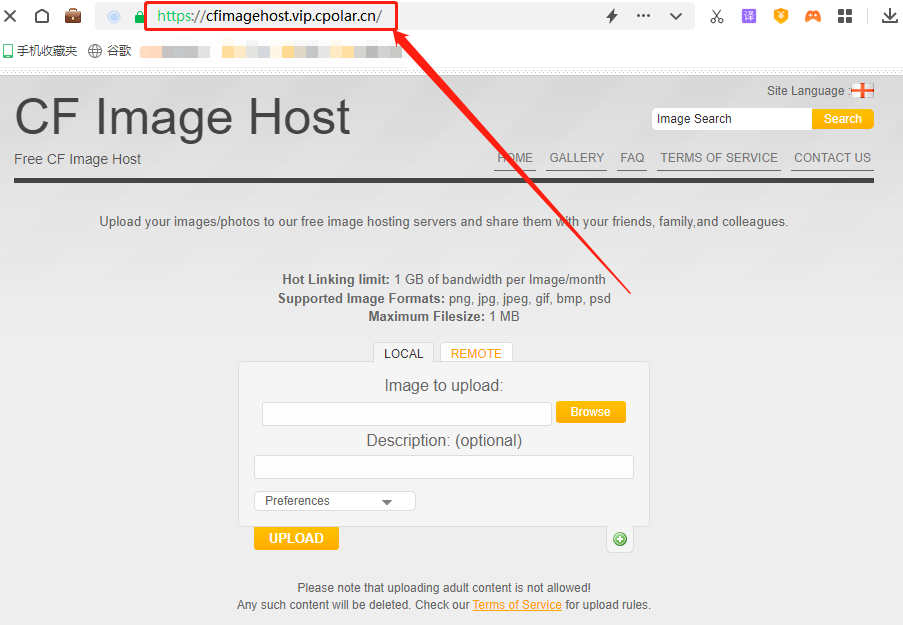
Task: Open the GALLERY menu item
Action: 576,158
